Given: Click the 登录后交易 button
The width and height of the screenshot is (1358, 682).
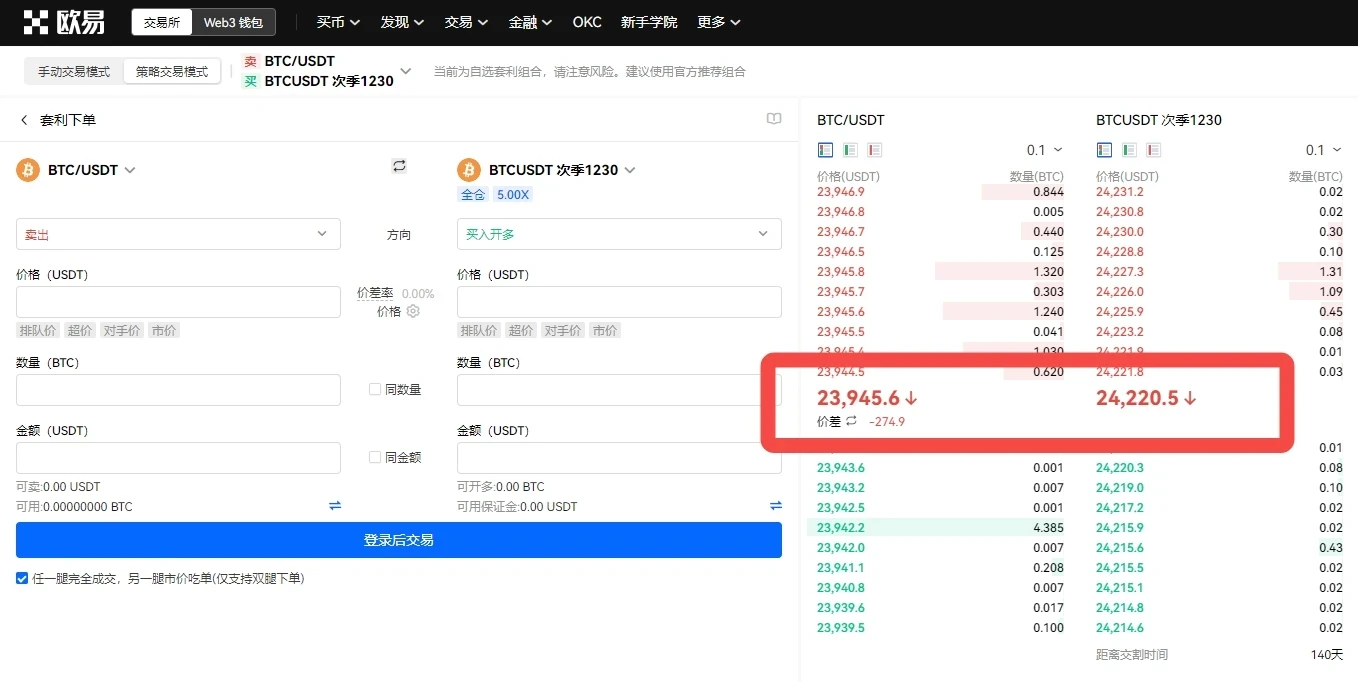Looking at the screenshot, I should point(398,540).
